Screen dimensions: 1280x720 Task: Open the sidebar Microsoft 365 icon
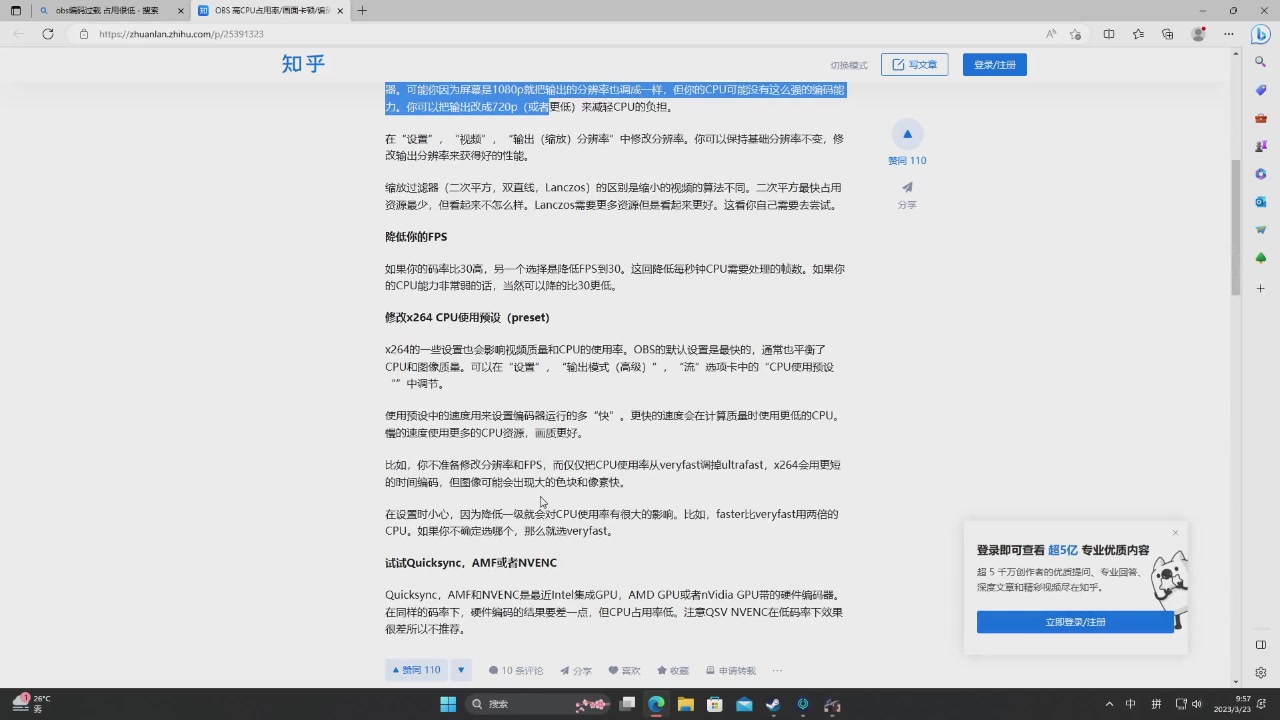[1261, 174]
